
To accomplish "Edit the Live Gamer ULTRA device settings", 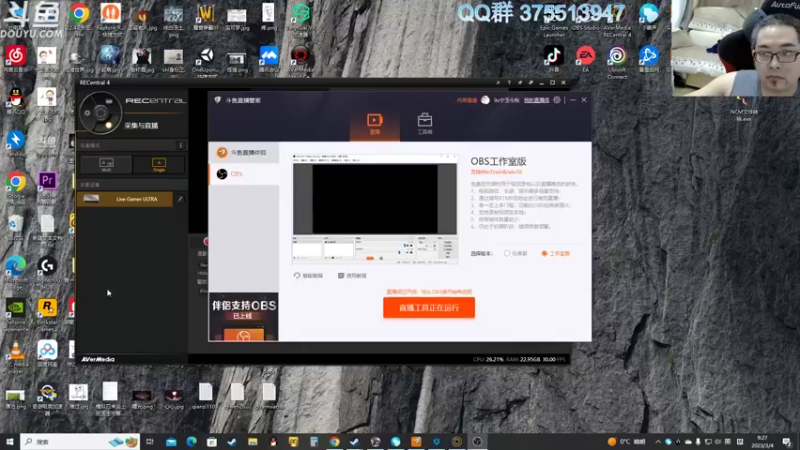I will click(x=180, y=199).
